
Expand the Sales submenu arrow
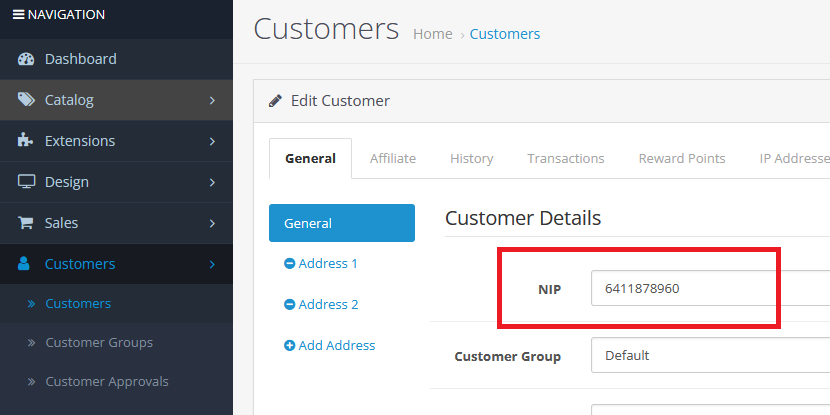point(212,223)
